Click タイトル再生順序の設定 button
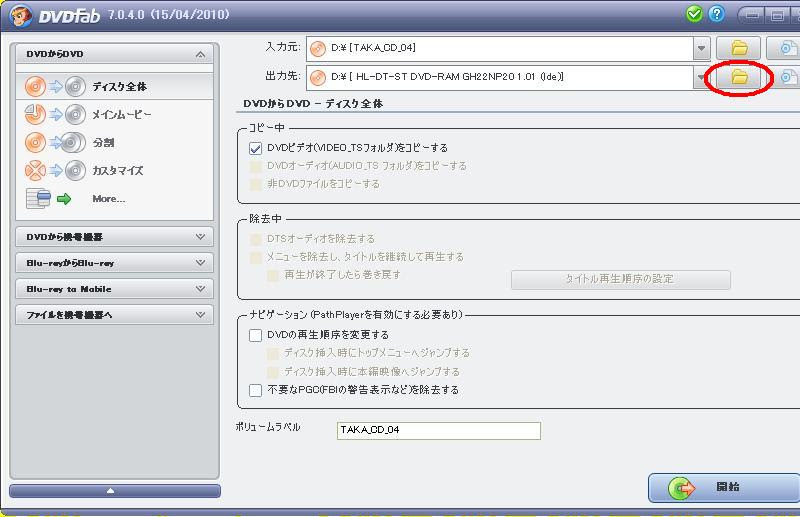Image resolution: width=800 pixels, height=517 pixels. pos(620,279)
